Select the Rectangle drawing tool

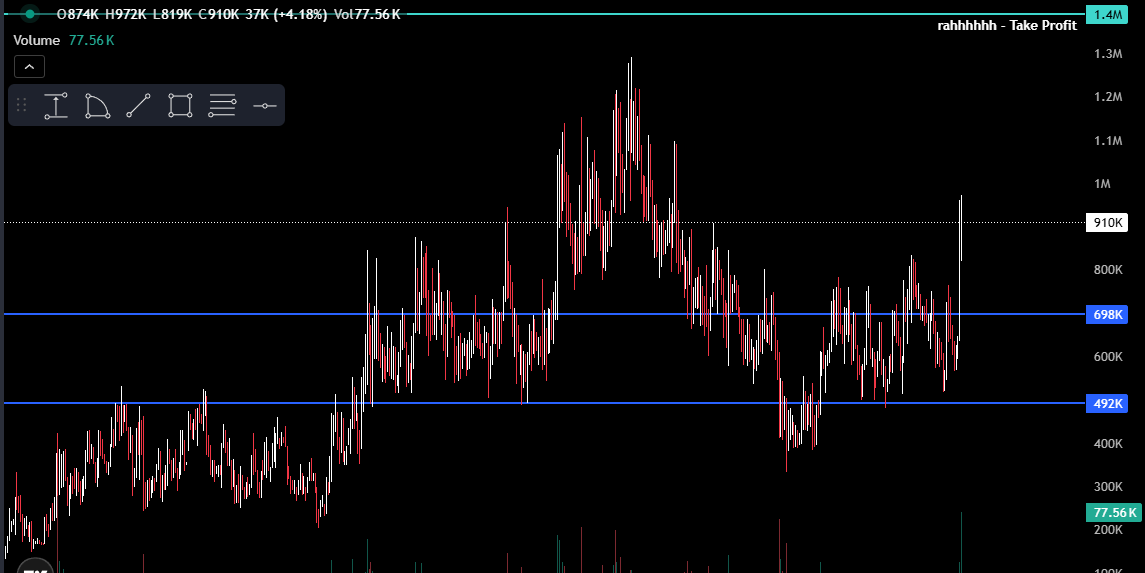pyautogui.click(x=180, y=106)
